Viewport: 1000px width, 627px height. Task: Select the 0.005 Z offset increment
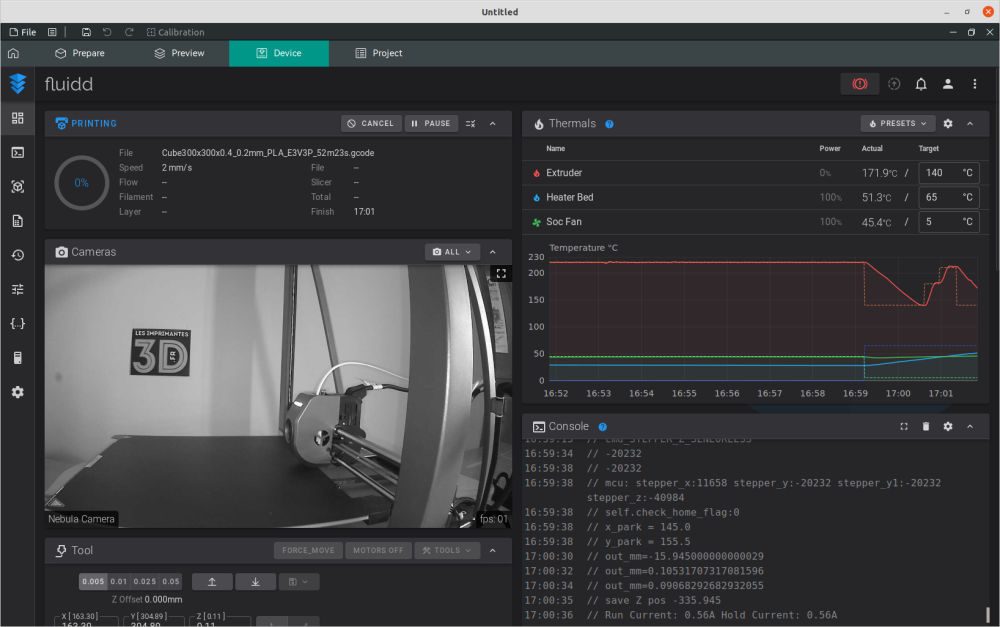coord(93,581)
